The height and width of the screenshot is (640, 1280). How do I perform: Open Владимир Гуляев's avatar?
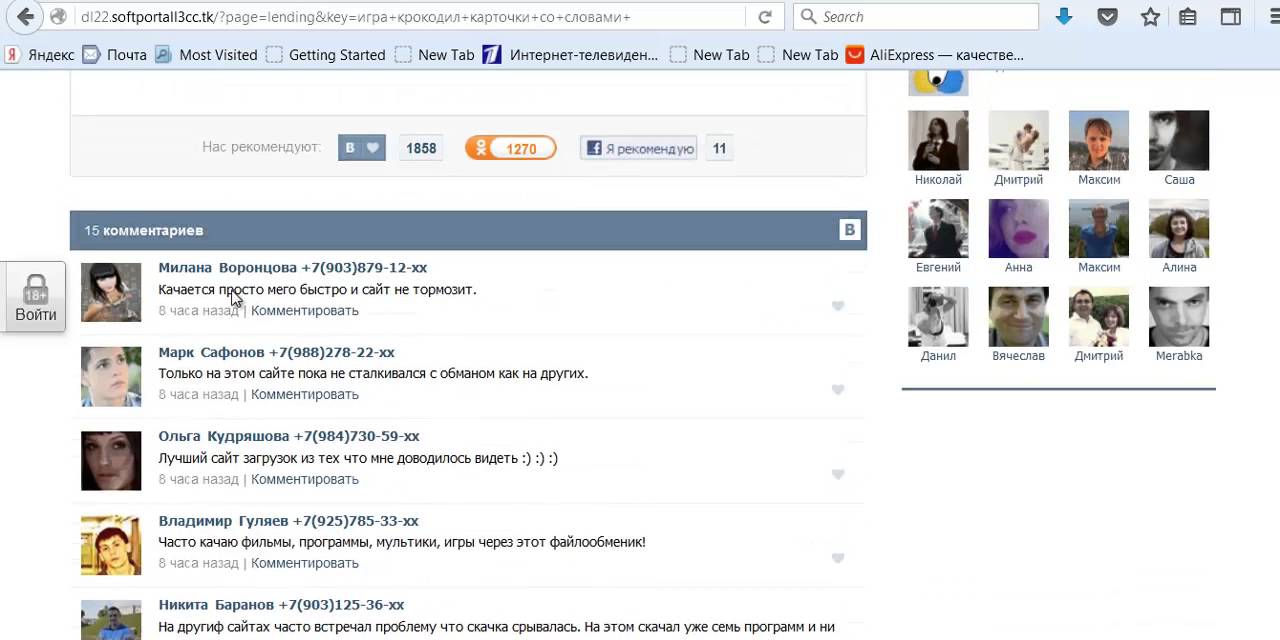[111, 545]
